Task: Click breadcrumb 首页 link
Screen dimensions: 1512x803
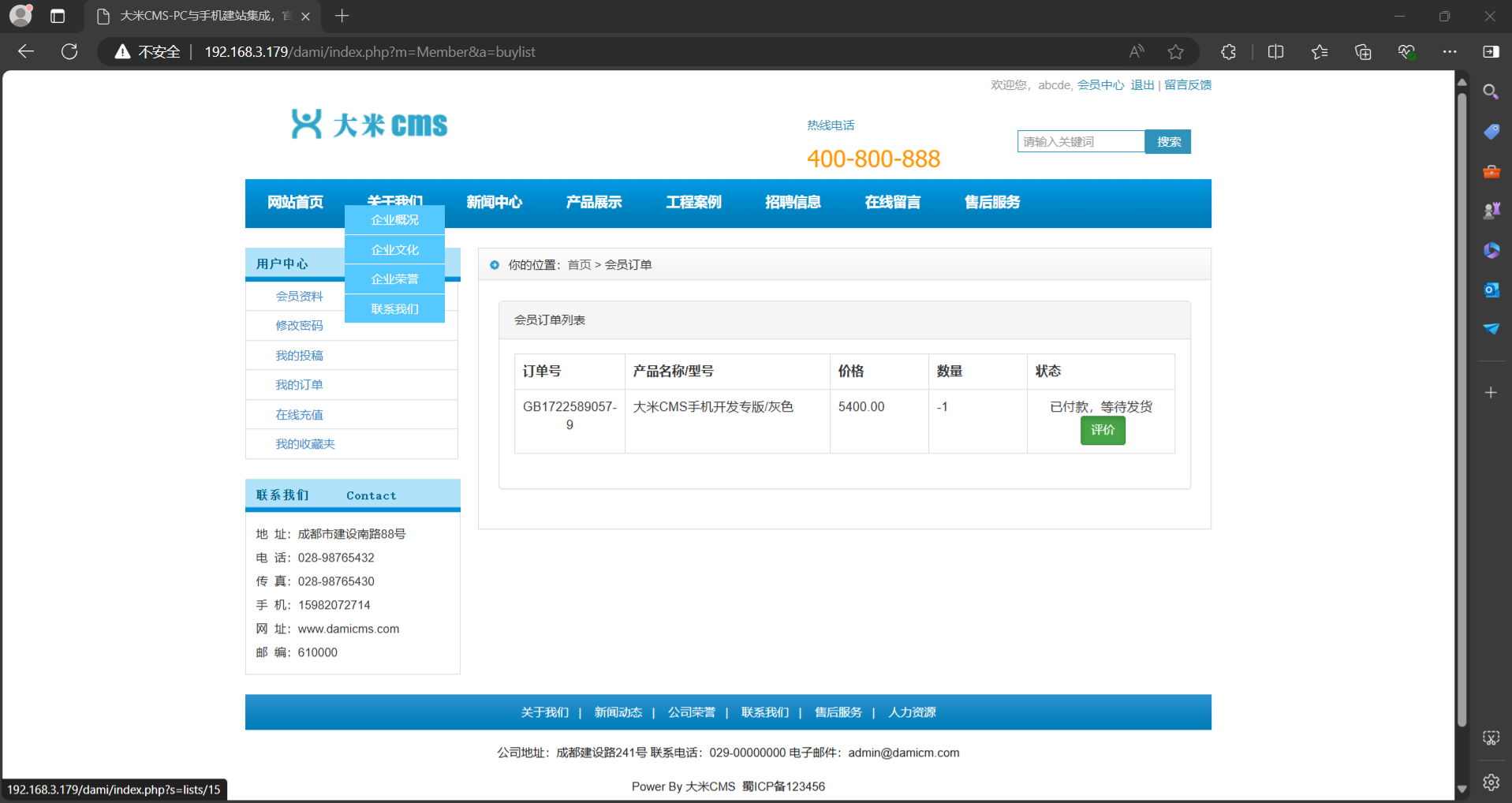Action: 579,265
